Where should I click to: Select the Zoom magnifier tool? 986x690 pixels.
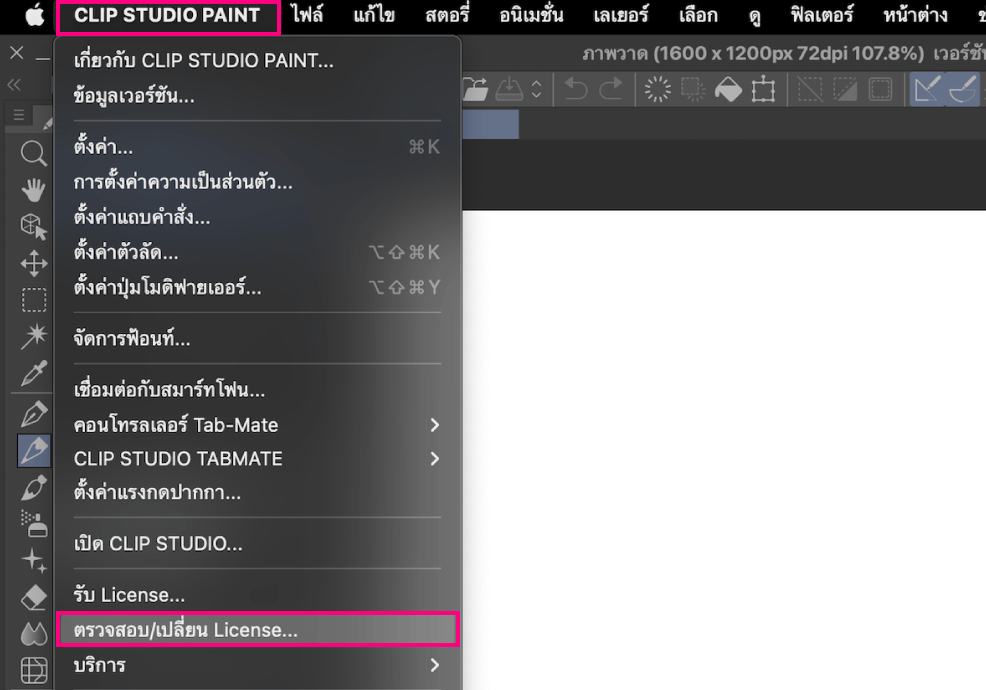(x=34, y=153)
